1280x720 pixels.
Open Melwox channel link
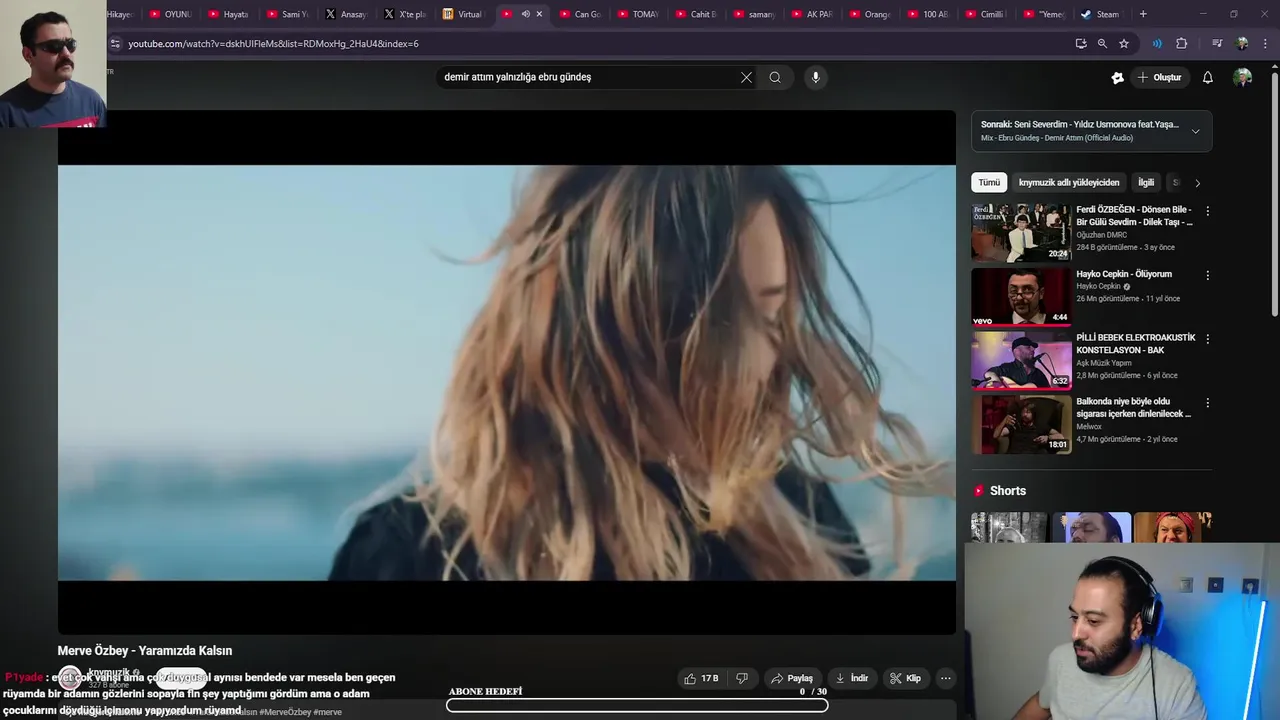[1088, 427]
